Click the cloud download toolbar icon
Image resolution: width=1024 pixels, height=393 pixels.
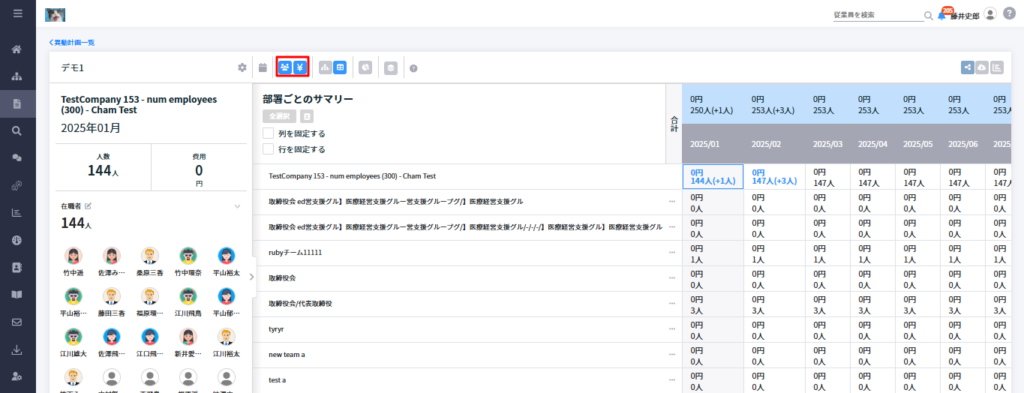pyautogui.click(x=982, y=67)
